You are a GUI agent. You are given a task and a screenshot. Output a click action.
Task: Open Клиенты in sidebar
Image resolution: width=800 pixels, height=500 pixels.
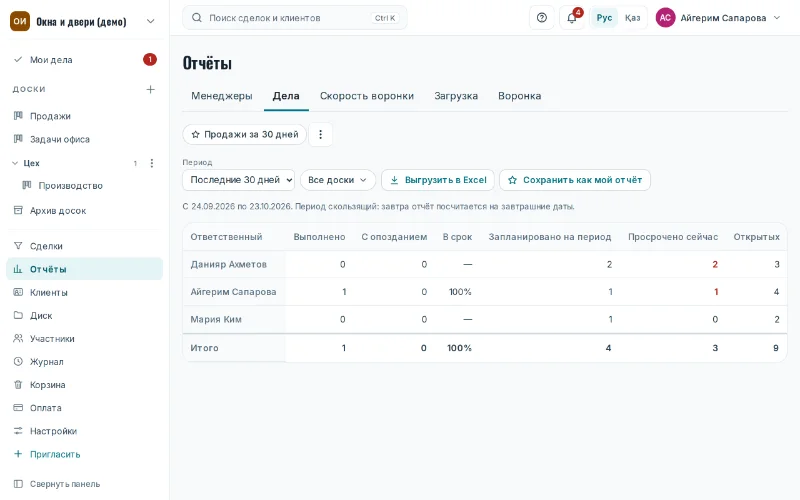[85, 292]
